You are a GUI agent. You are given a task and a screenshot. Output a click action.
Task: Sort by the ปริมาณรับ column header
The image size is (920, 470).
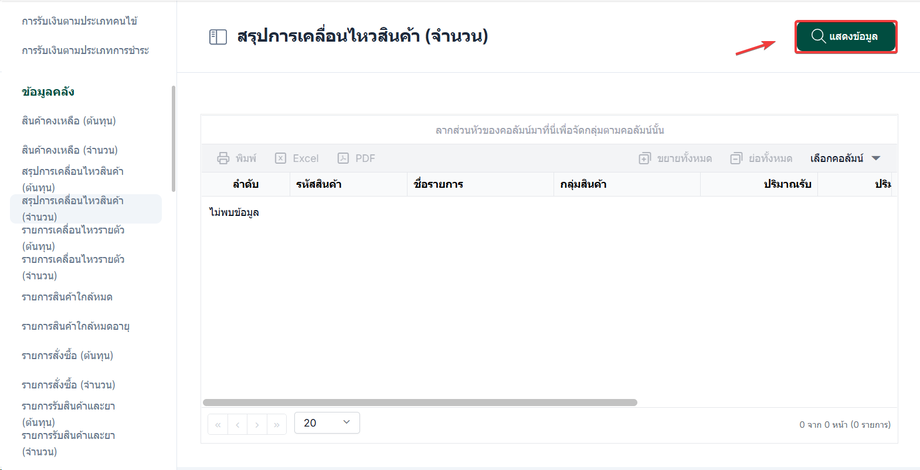click(759, 185)
